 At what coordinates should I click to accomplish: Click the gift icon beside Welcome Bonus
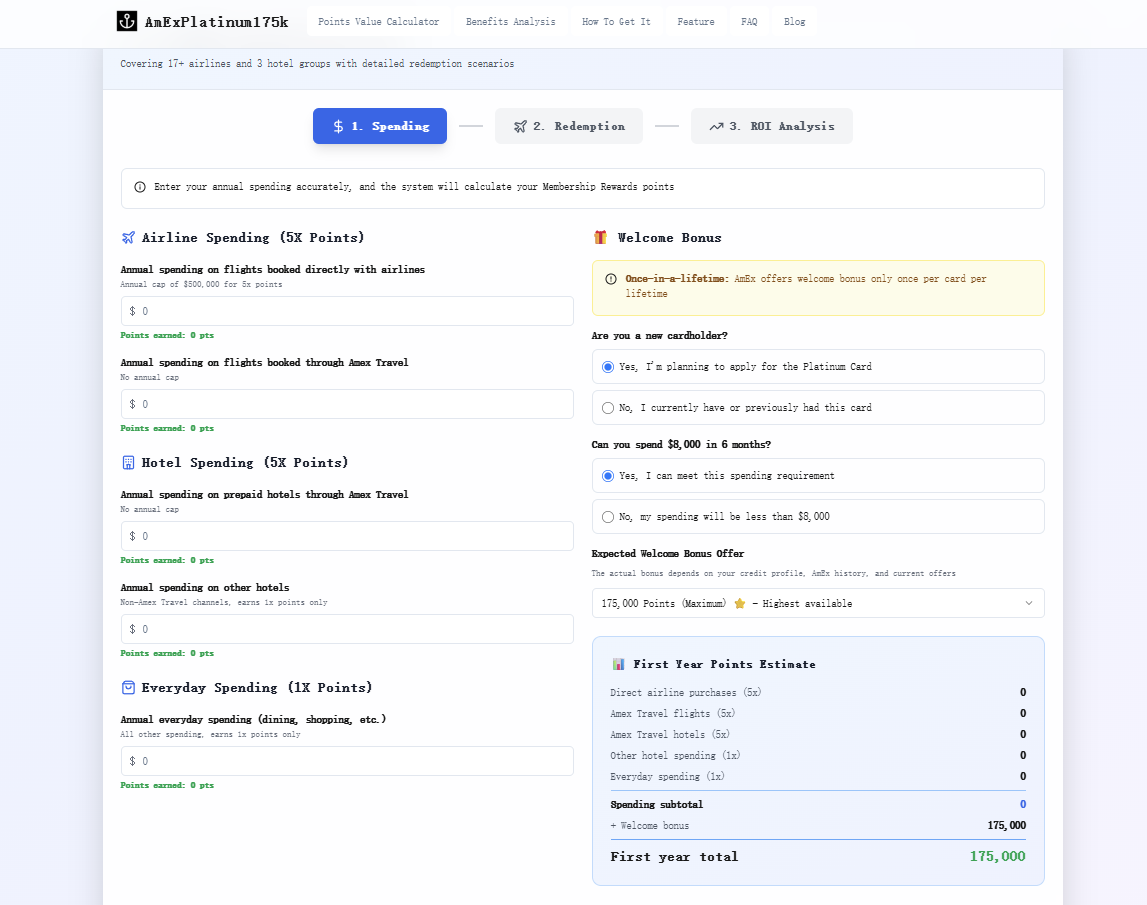pyautogui.click(x=598, y=237)
